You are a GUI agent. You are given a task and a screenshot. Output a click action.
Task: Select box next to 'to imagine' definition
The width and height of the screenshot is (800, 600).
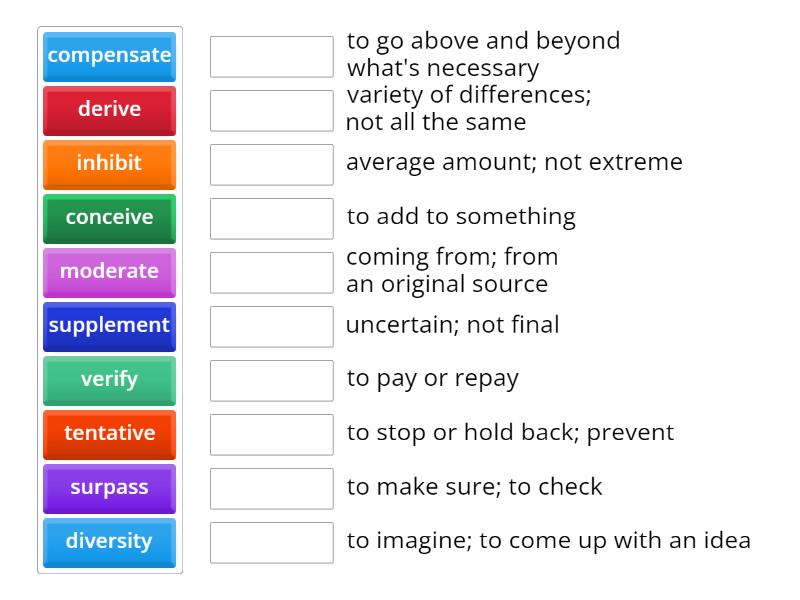(271, 542)
